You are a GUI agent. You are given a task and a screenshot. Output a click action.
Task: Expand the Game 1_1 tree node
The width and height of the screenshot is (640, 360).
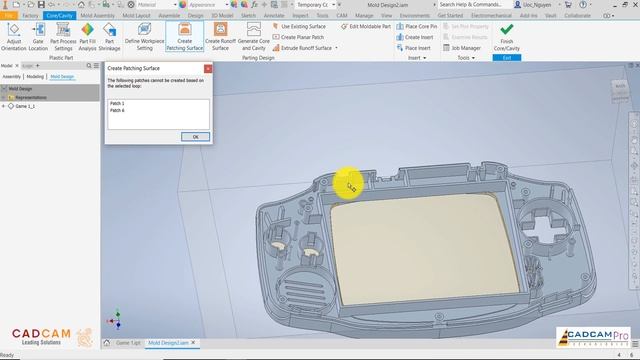(x=3, y=106)
